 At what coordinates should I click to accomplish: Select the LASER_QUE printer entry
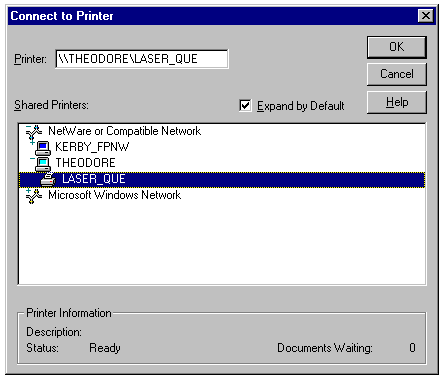(x=94, y=179)
